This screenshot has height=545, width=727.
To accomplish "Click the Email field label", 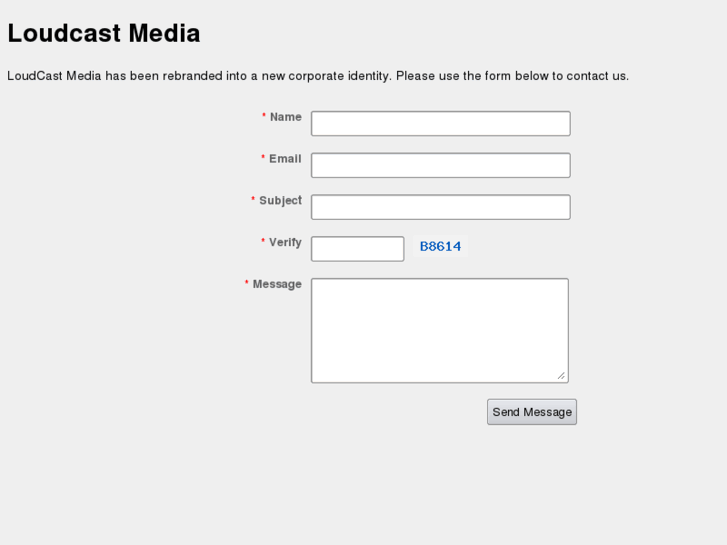I will pos(285,159).
